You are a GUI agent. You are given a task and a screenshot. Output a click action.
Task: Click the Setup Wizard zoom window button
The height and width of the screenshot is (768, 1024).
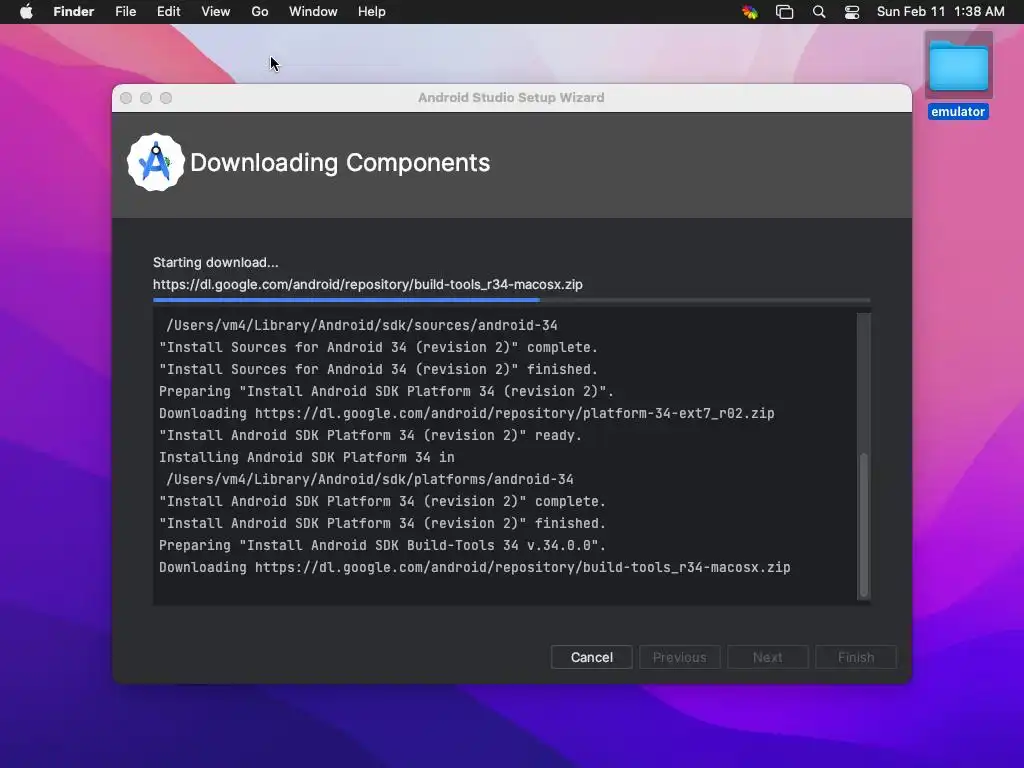pos(166,98)
